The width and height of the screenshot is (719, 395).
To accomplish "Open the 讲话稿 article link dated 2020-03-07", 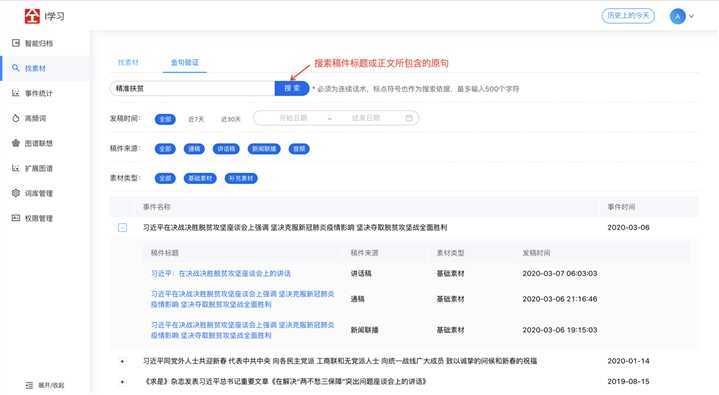I will tap(221, 273).
